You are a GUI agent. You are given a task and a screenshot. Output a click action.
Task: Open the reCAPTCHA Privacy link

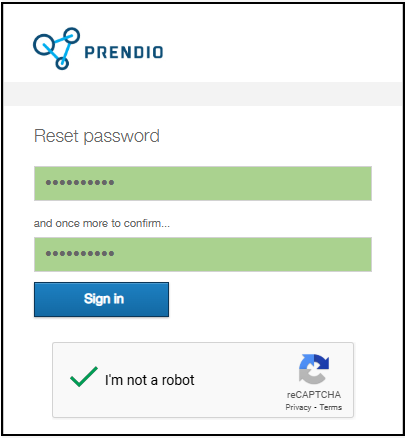(x=298, y=407)
